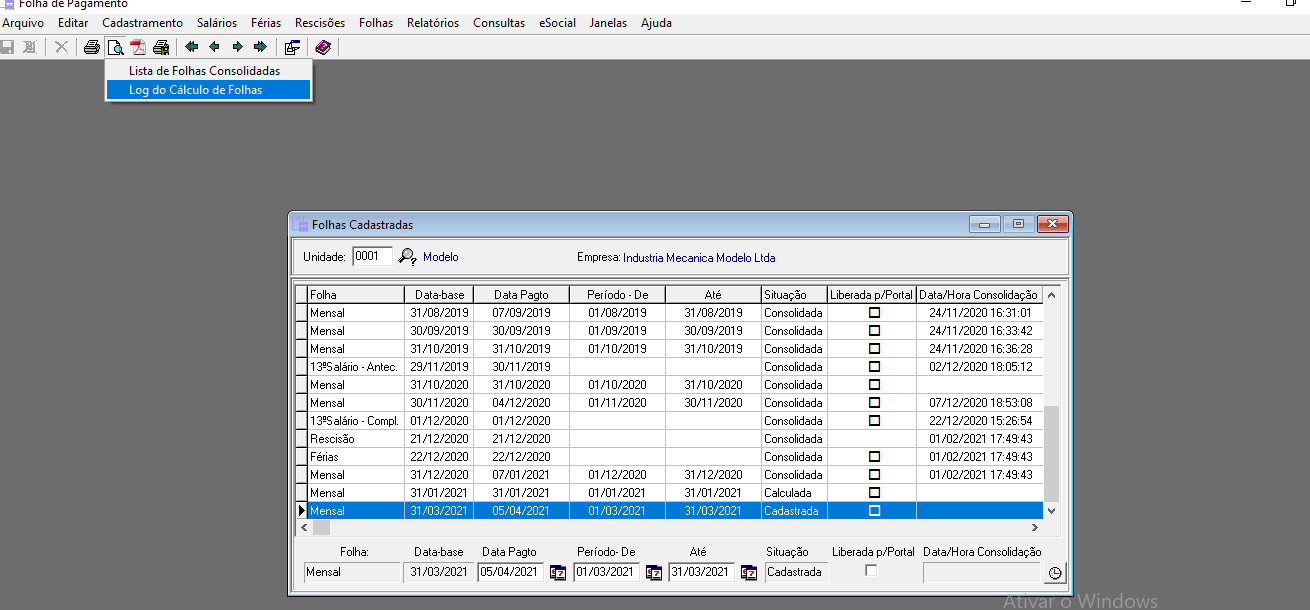The height and width of the screenshot is (610, 1310).
Task: Click clock icon beside Data/Hora Consolidação
Action: [x=1055, y=573]
